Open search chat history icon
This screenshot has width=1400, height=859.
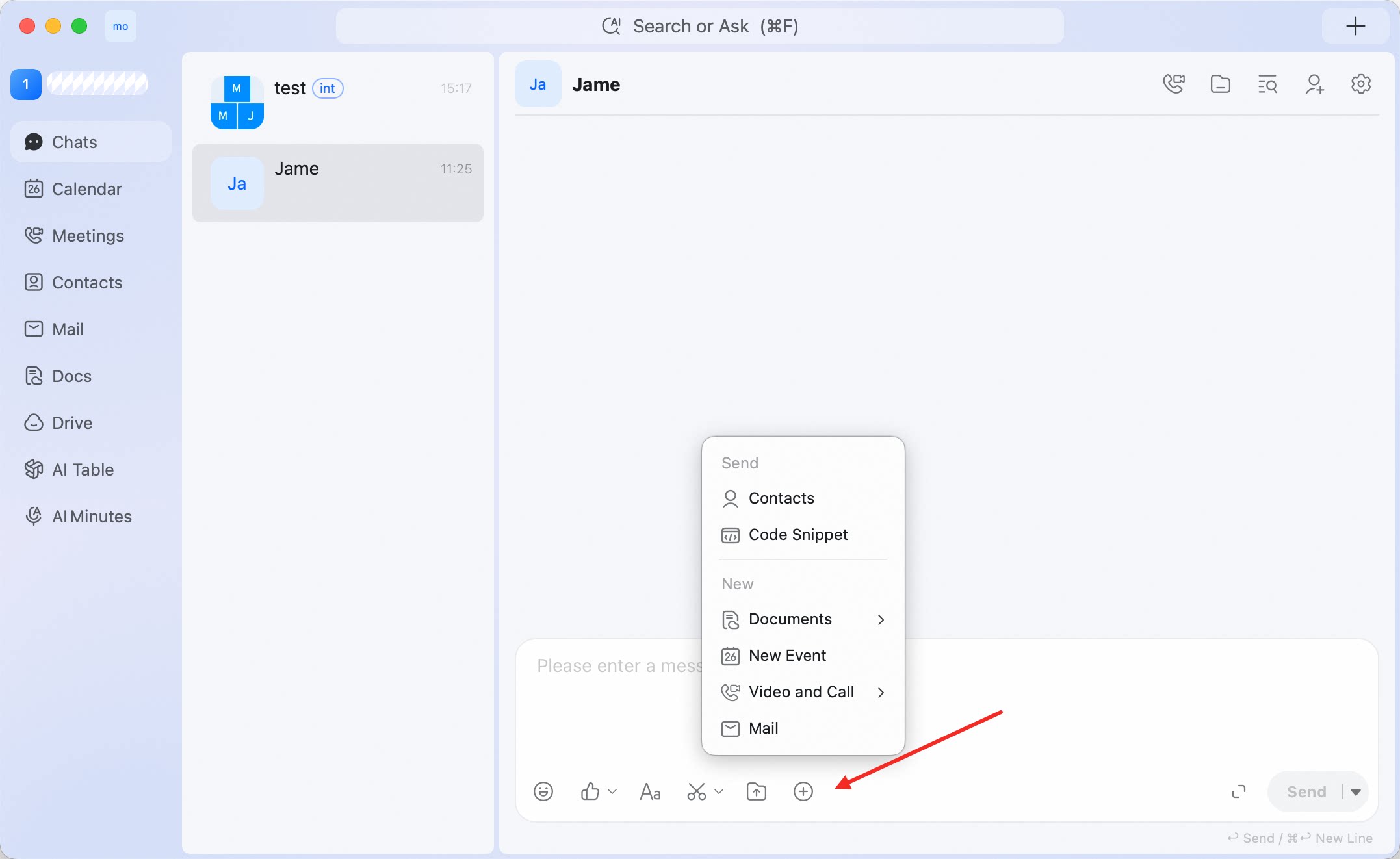tap(1267, 84)
